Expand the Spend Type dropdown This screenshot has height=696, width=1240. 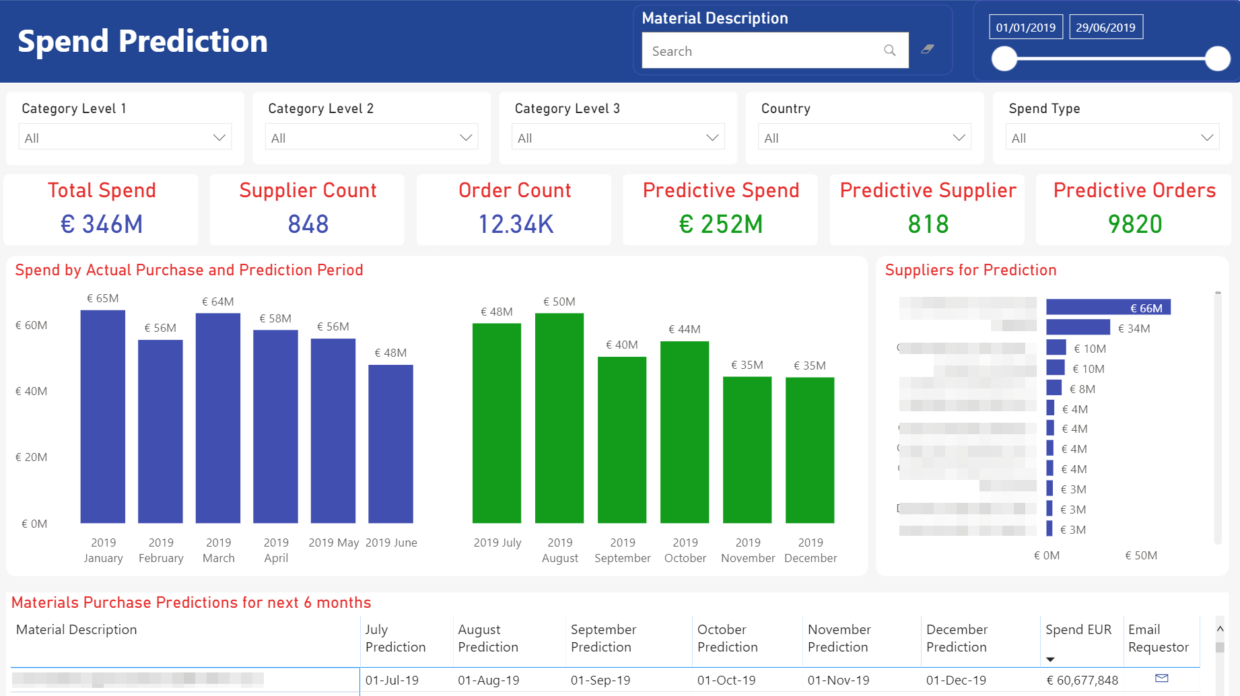(x=1205, y=137)
